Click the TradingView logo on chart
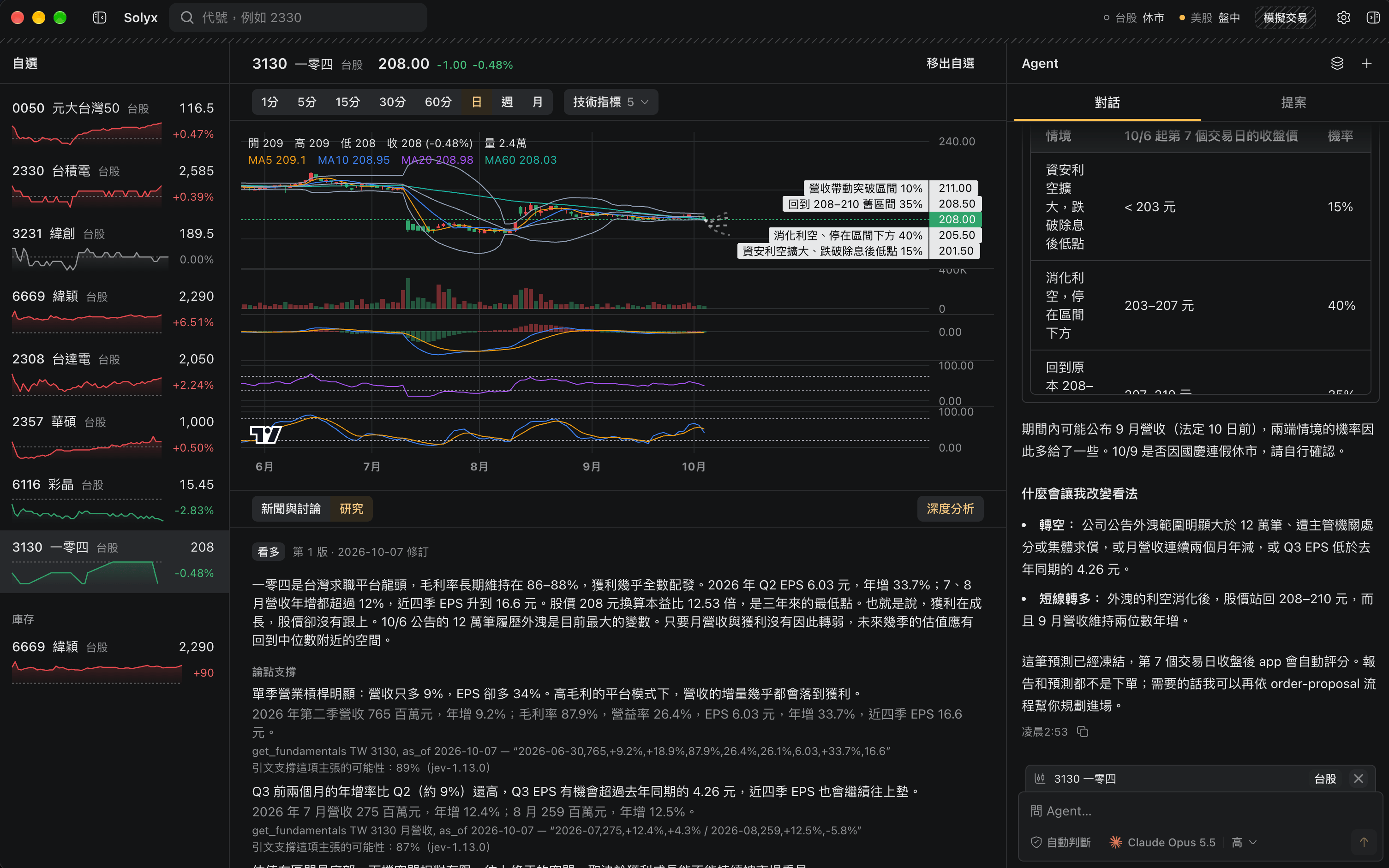The image size is (1389, 868). tap(265, 434)
